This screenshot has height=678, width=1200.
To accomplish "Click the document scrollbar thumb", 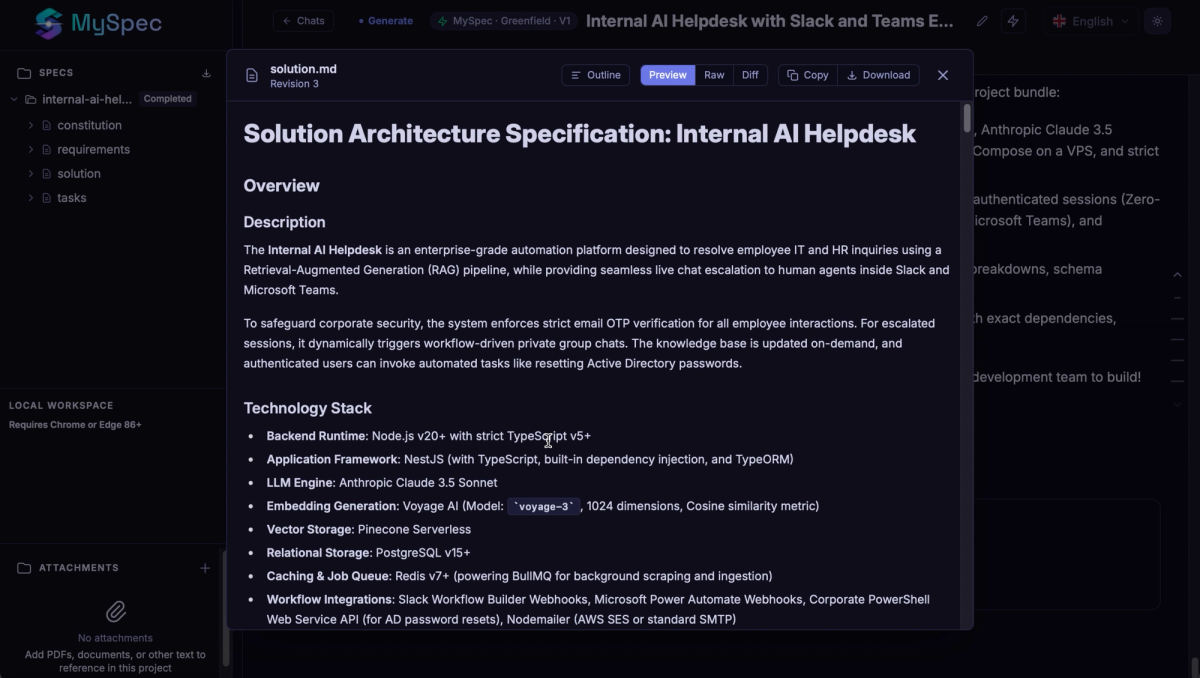I will click(x=967, y=118).
